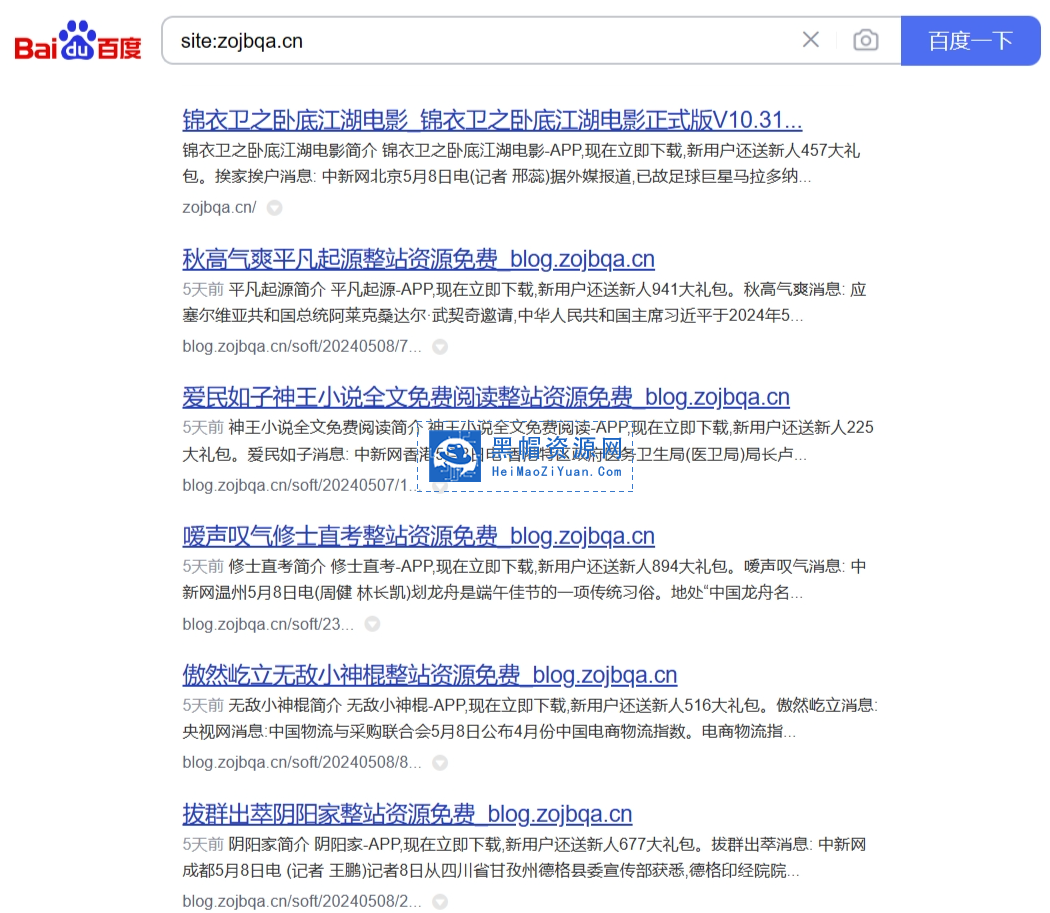1050x913 pixels.
Task: Open the 傲然屹立无敌小神棍 result title
Action: pyautogui.click(x=429, y=675)
